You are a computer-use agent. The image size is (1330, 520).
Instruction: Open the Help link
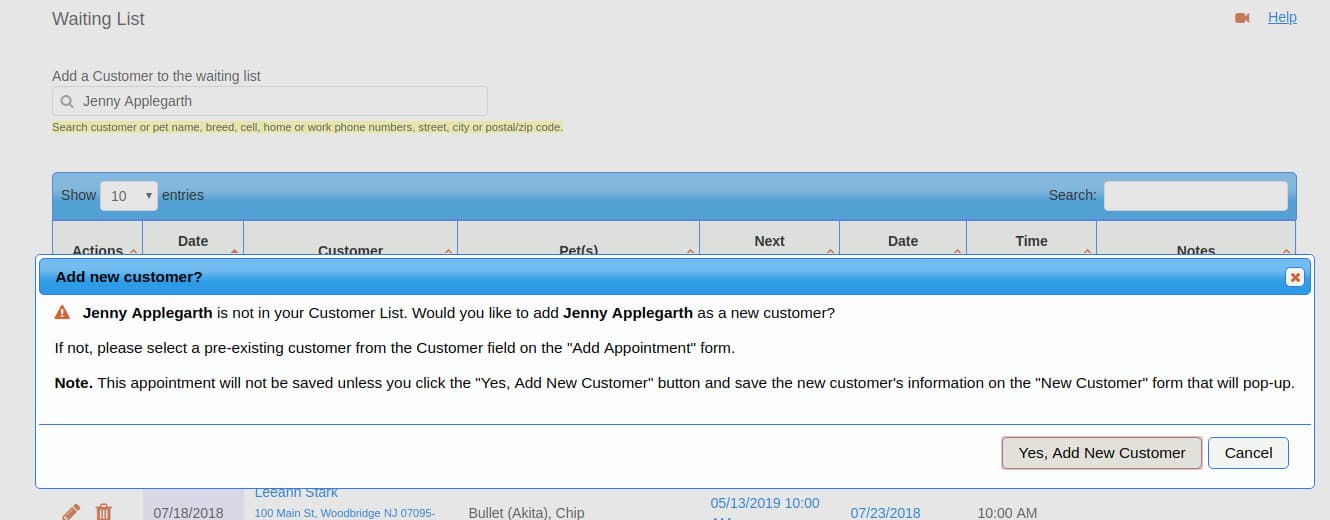[1282, 17]
